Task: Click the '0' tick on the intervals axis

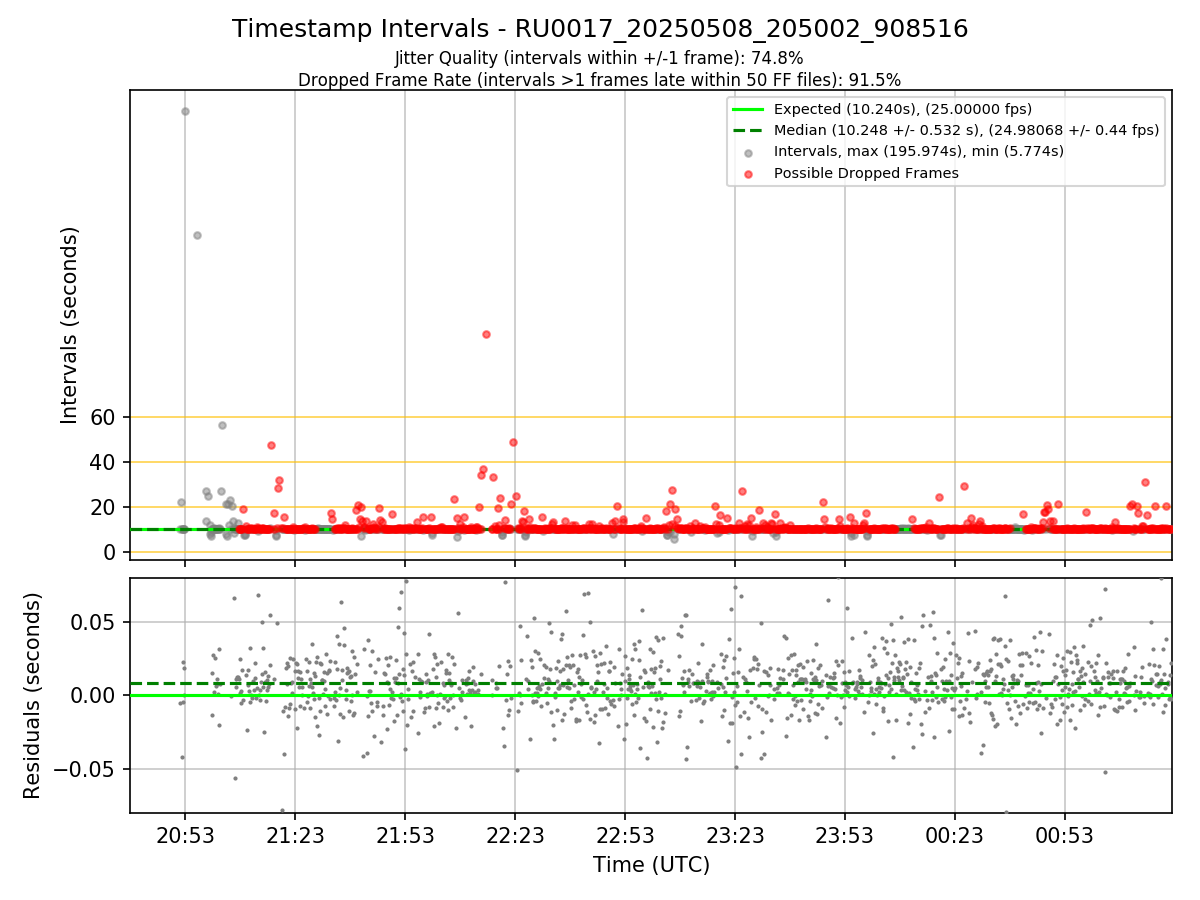Action: click(x=113, y=552)
